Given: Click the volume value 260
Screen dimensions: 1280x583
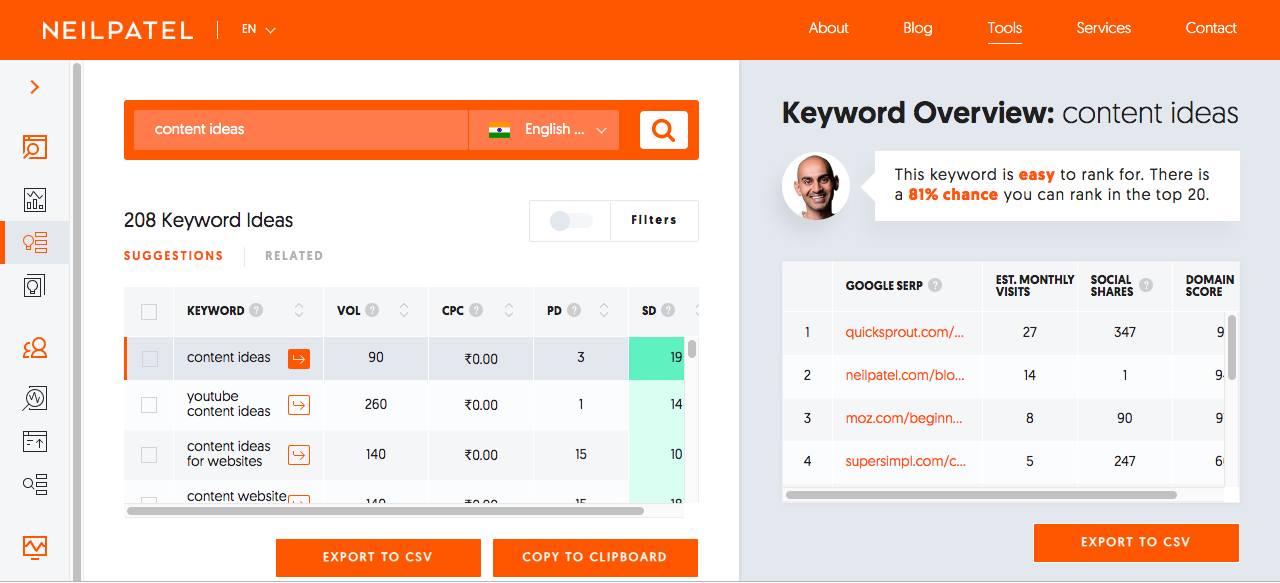Looking at the screenshot, I should 376,405.
